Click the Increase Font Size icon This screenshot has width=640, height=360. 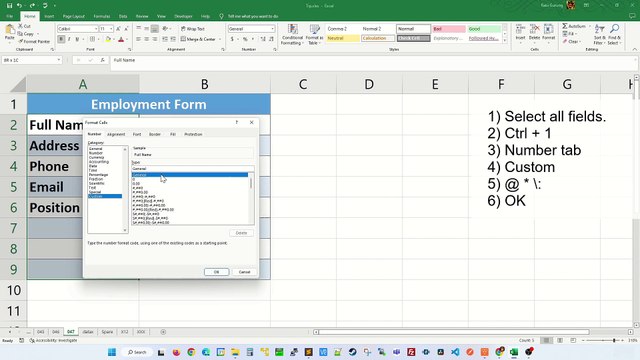point(118,29)
